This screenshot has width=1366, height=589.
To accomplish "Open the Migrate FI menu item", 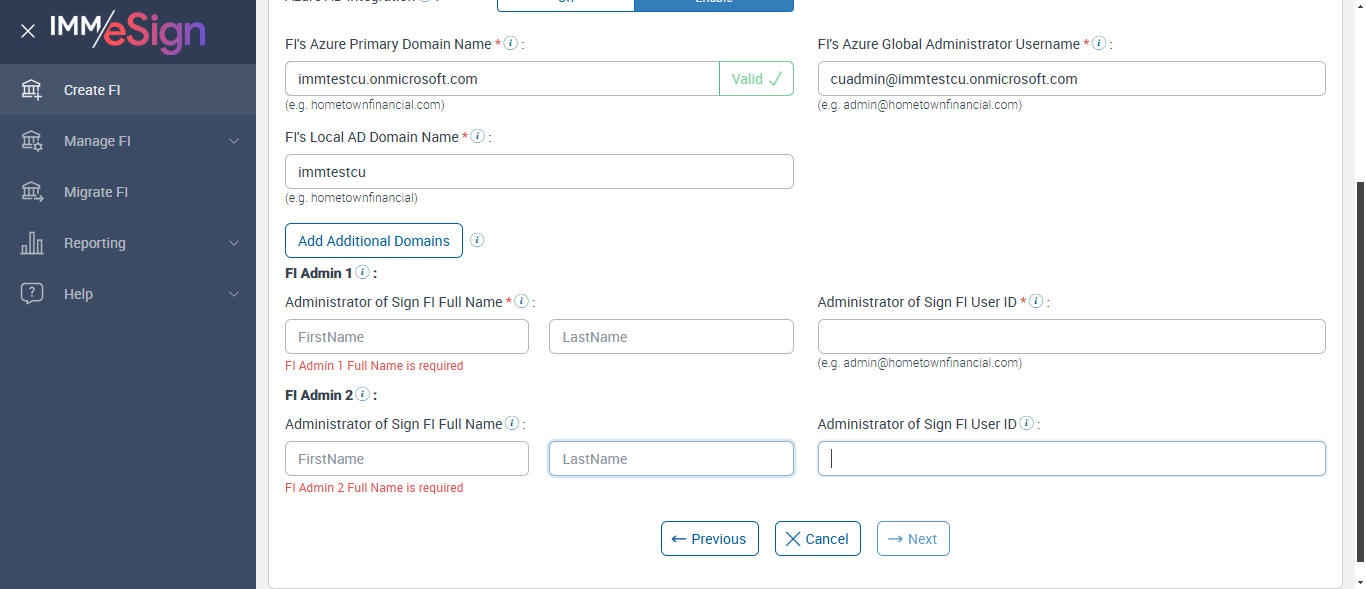I will [96, 192].
